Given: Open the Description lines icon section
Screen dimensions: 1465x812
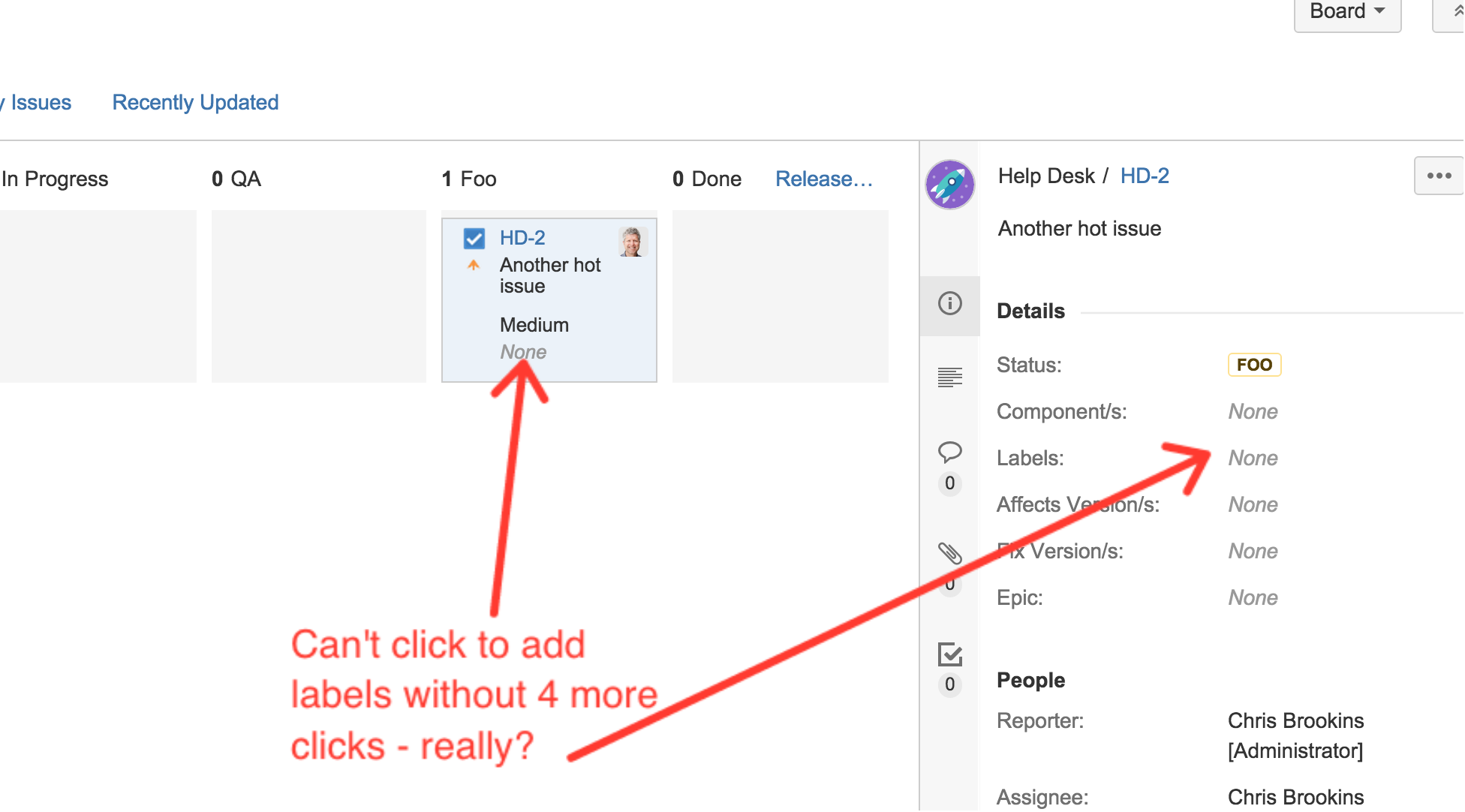Looking at the screenshot, I should pyautogui.click(x=949, y=377).
